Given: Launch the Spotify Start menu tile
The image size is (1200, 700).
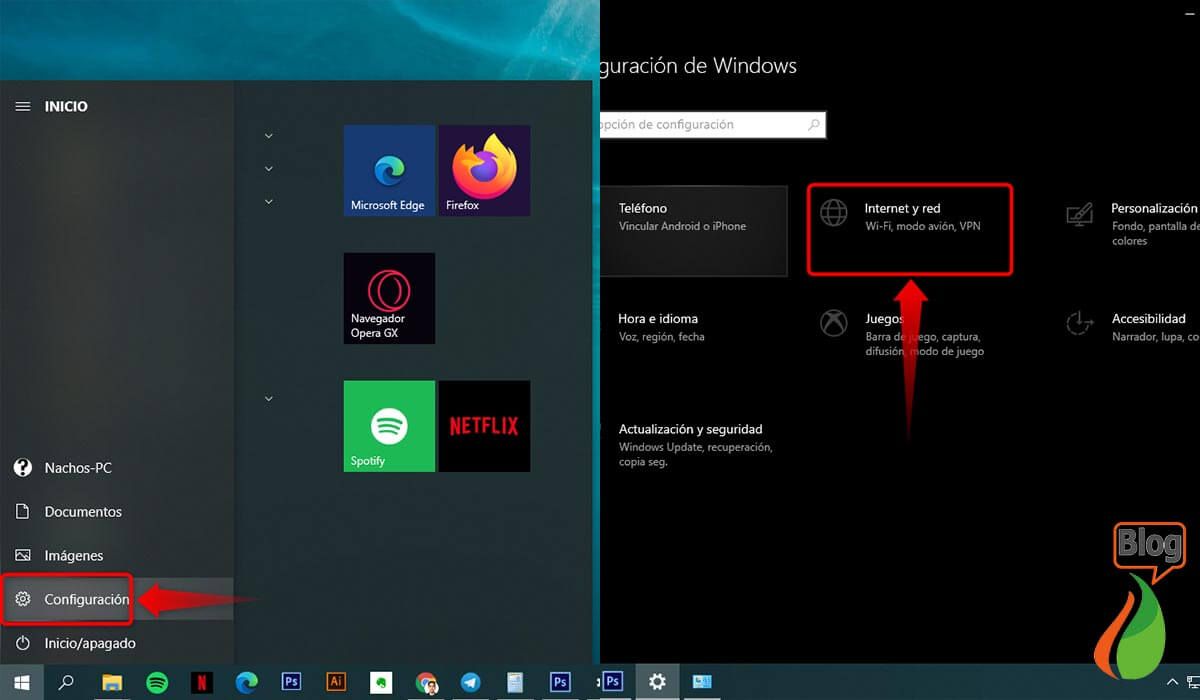Looking at the screenshot, I should (389, 426).
